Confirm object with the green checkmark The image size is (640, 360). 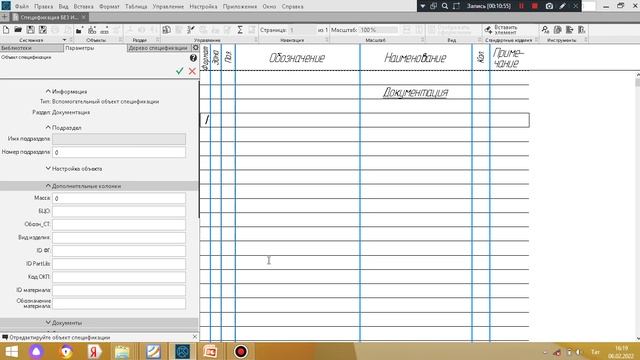[x=180, y=71]
